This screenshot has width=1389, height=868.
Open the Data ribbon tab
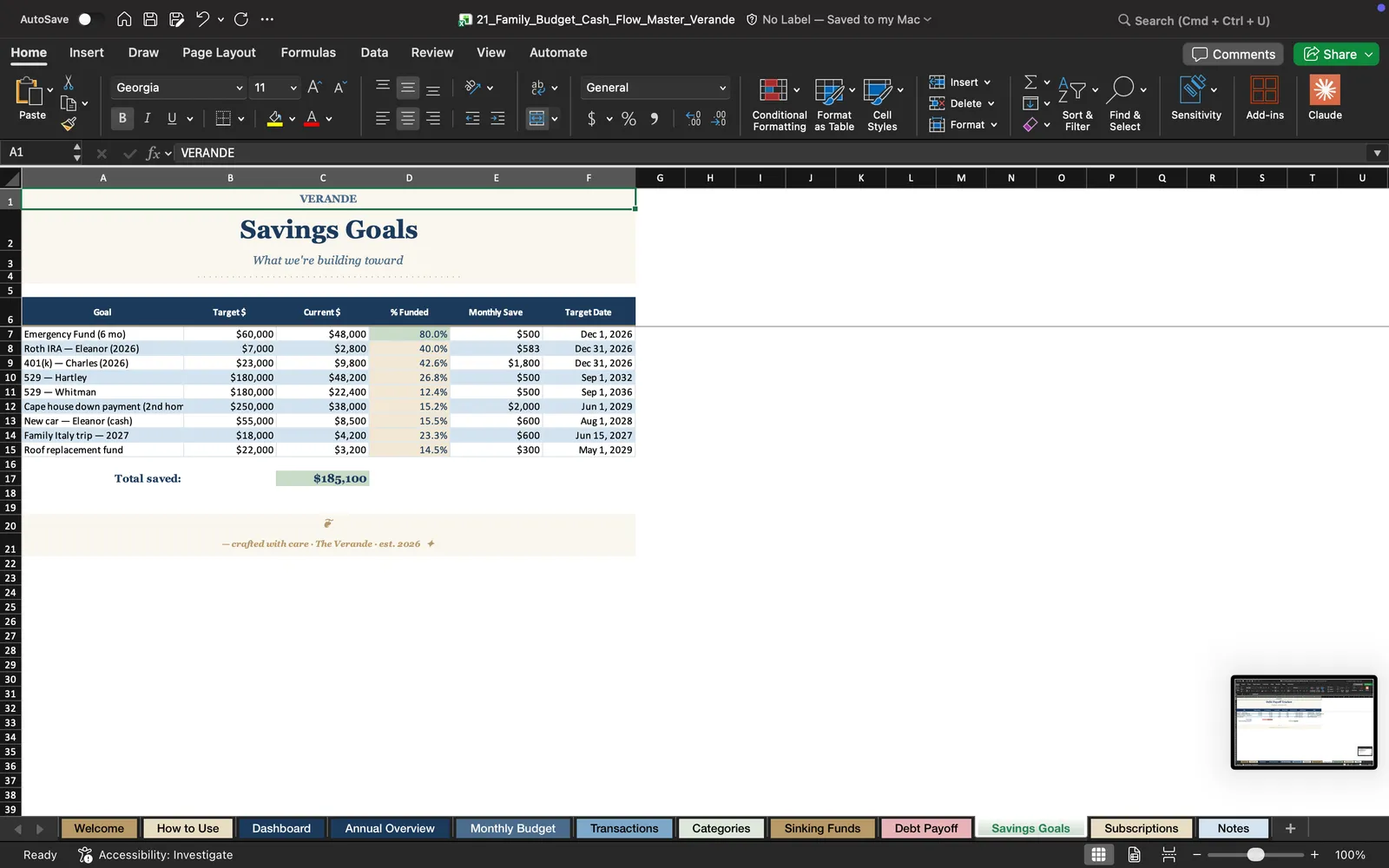(x=374, y=52)
